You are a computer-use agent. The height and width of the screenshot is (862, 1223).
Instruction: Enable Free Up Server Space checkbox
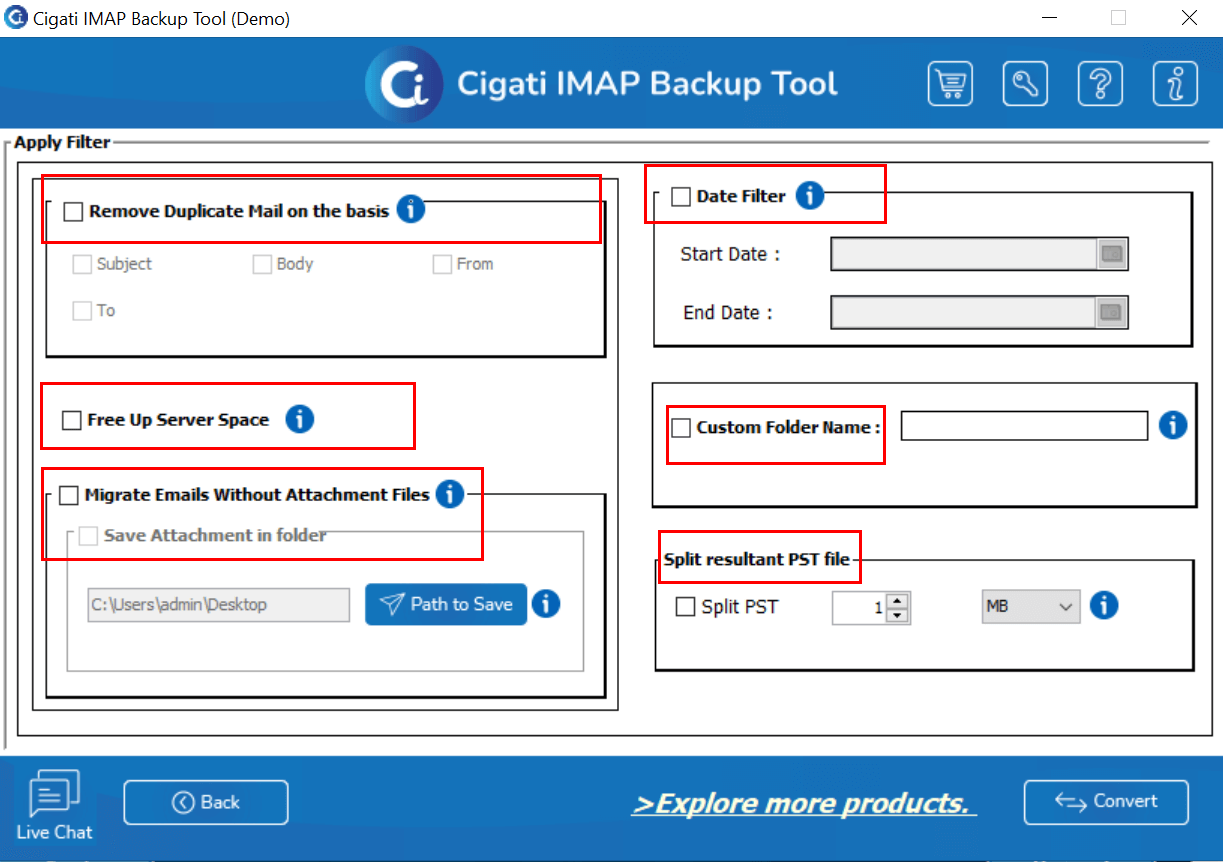(71, 420)
